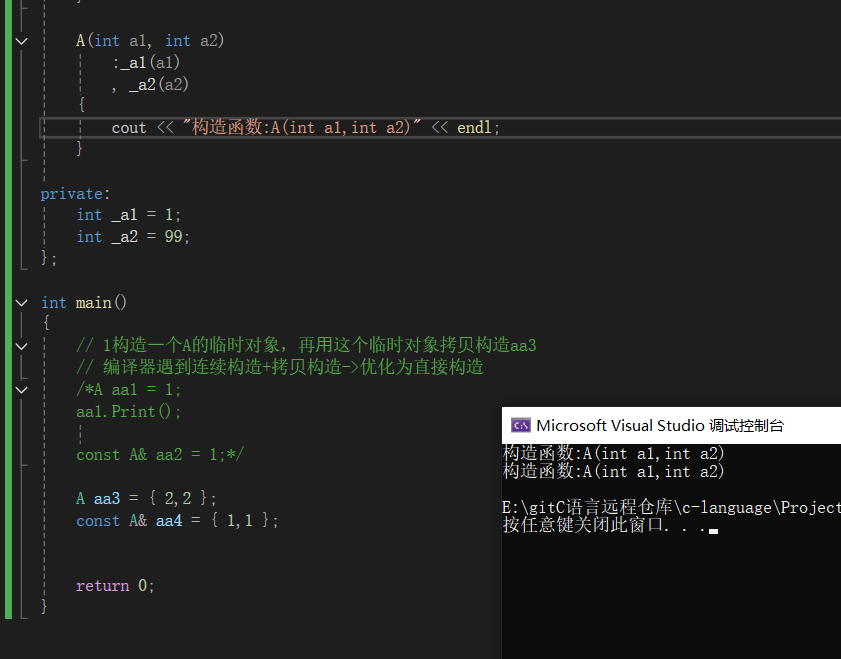Collapse the int main() function block
The width and height of the screenshot is (841, 659).
tap(21, 303)
